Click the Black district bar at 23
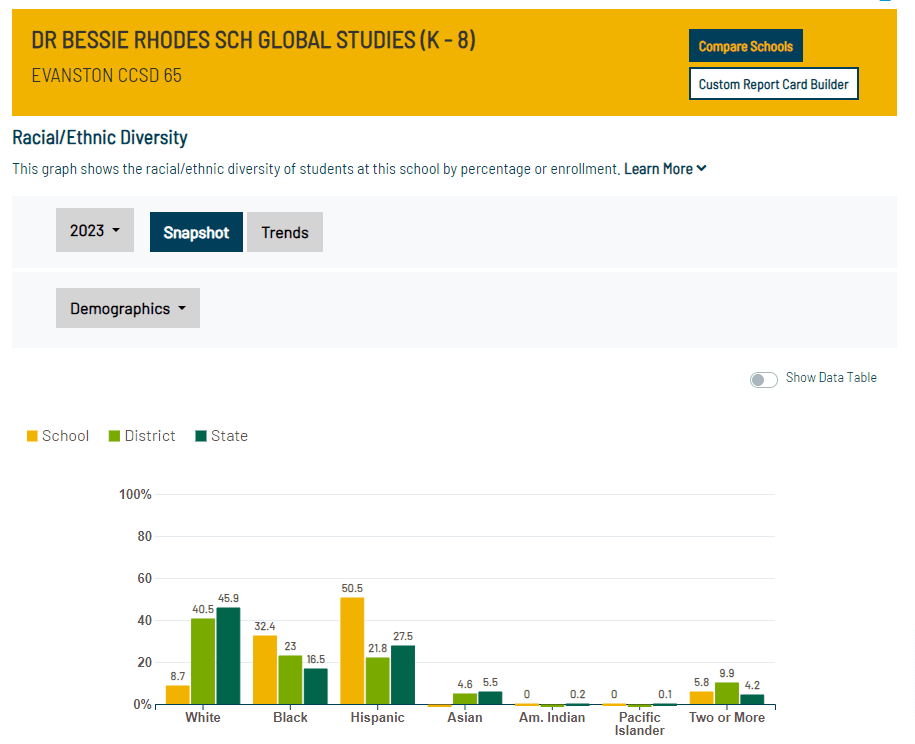The width and height of the screenshot is (915, 744). tap(290, 680)
